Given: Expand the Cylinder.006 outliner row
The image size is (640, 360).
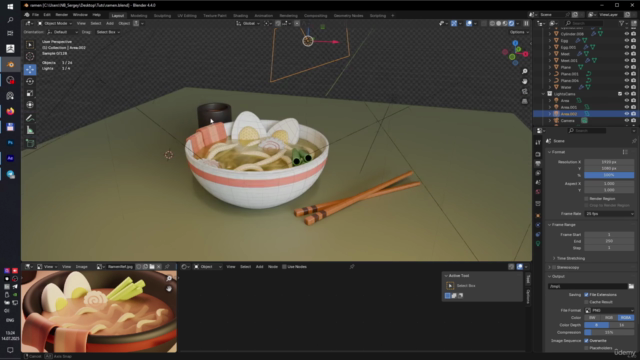Looking at the screenshot, I should 549,34.
